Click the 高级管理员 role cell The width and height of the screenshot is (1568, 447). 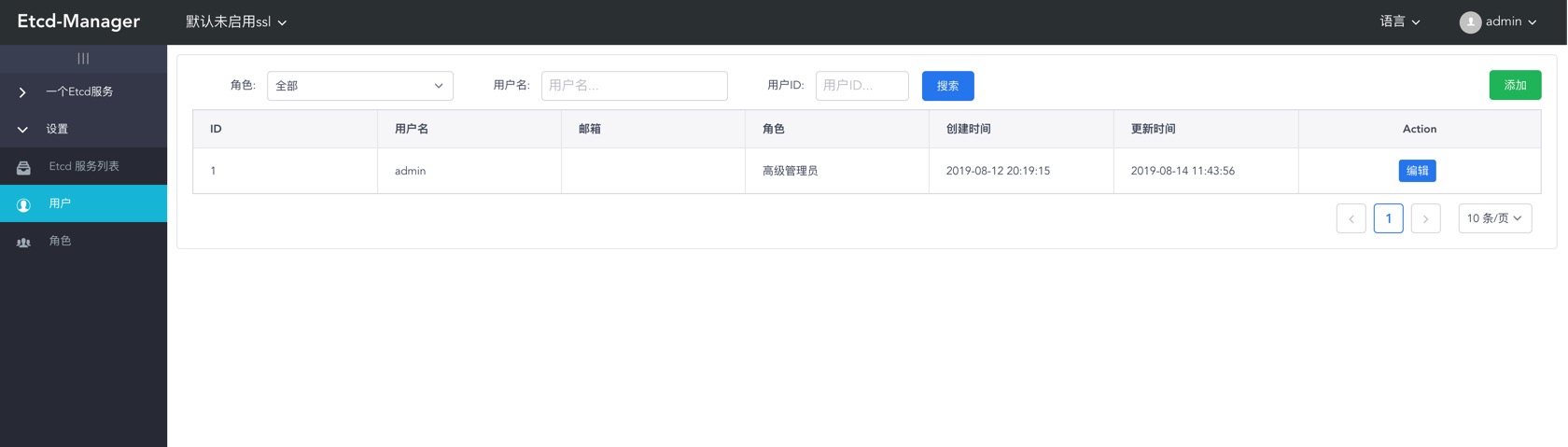(837, 171)
